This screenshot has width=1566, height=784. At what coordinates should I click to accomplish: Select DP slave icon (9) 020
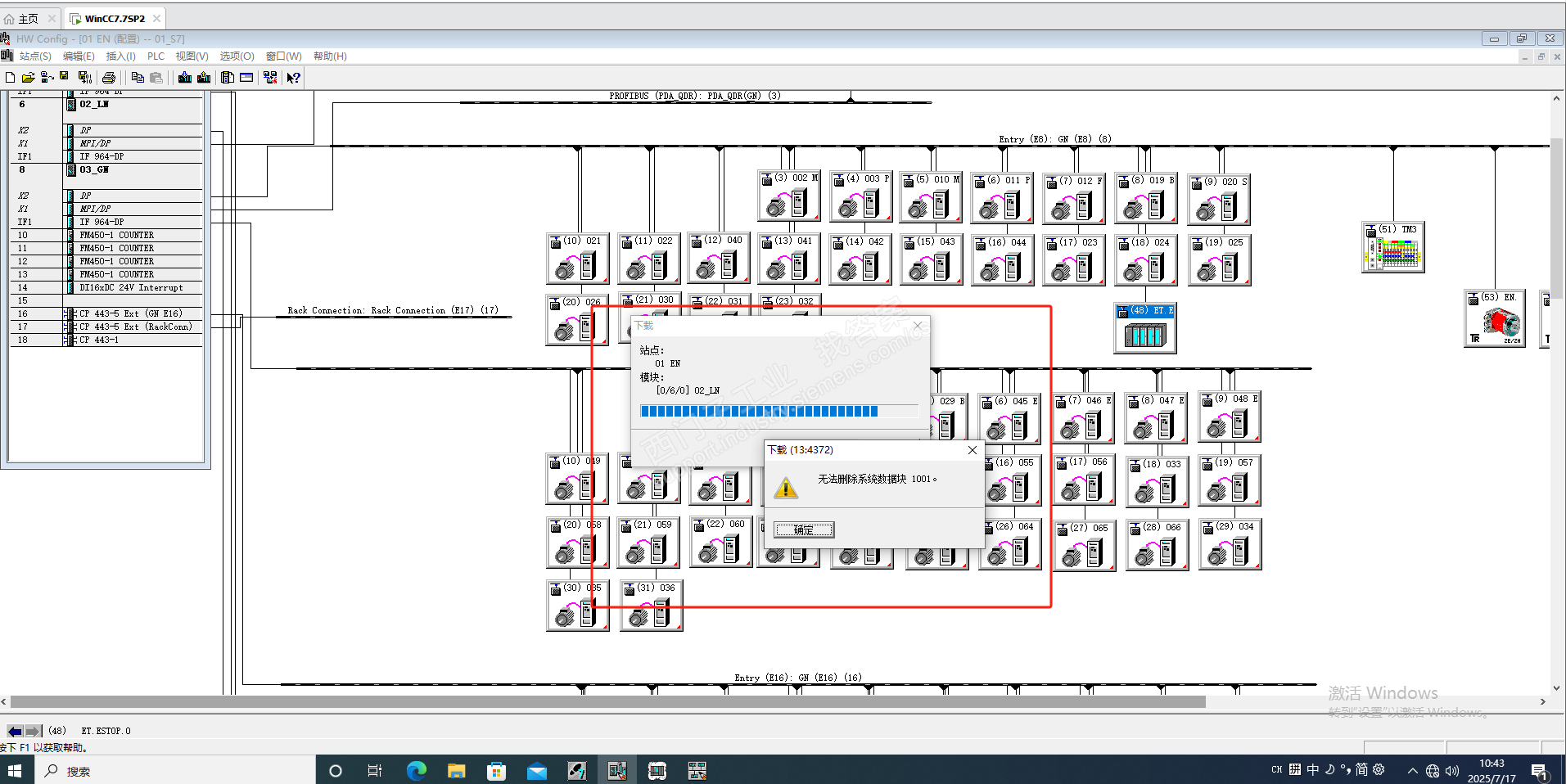1219,199
